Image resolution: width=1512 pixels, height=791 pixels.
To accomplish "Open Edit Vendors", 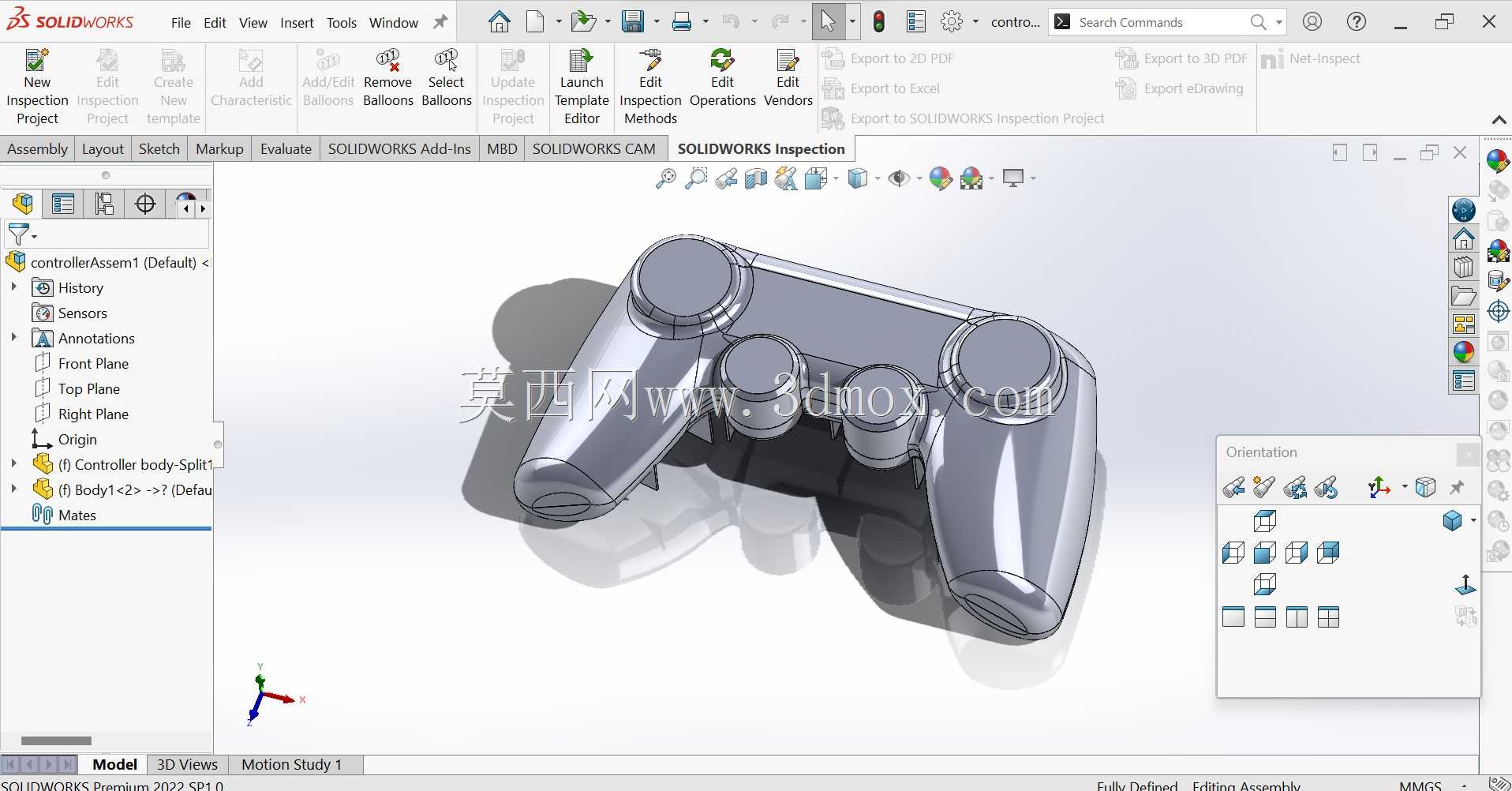I will (788, 77).
